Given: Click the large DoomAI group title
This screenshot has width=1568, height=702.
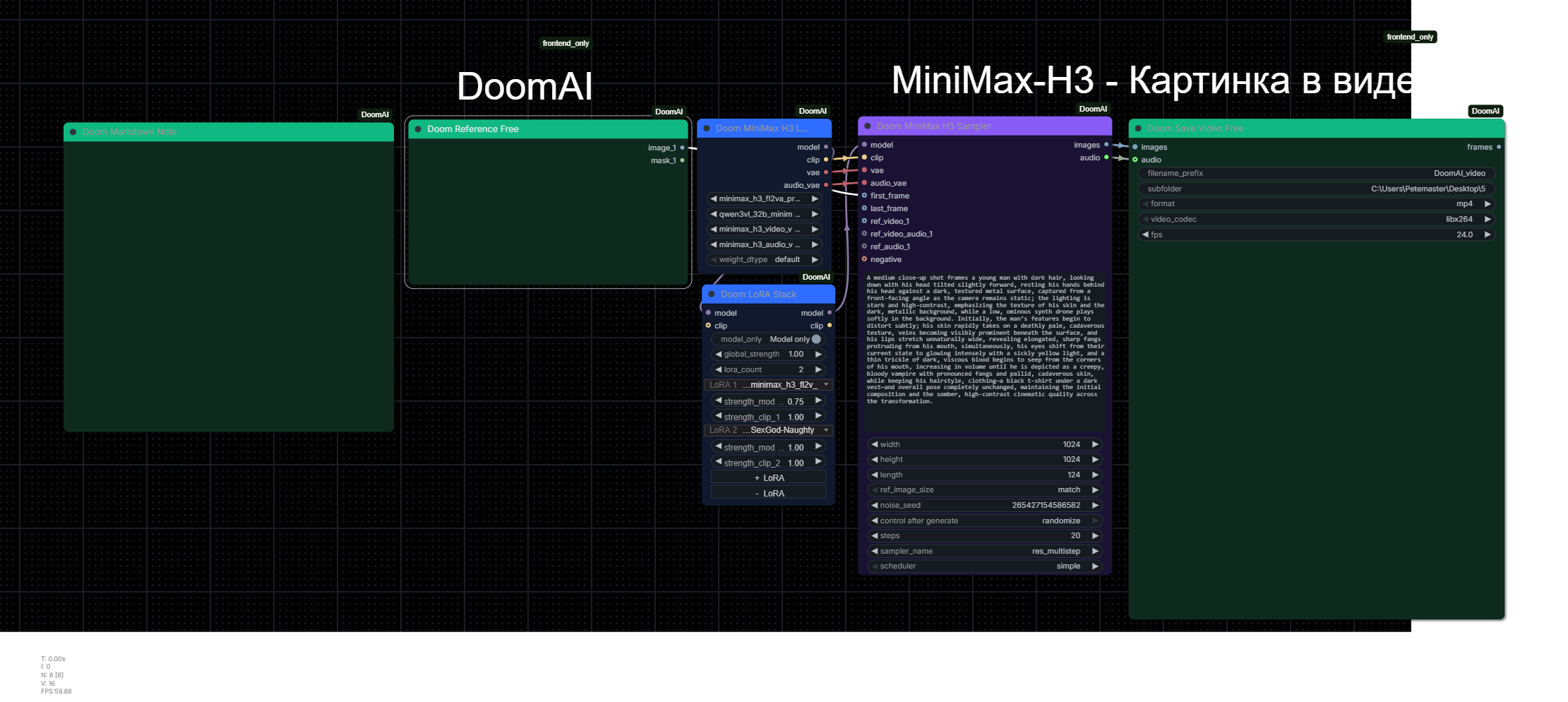Looking at the screenshot, I should 525,87.
